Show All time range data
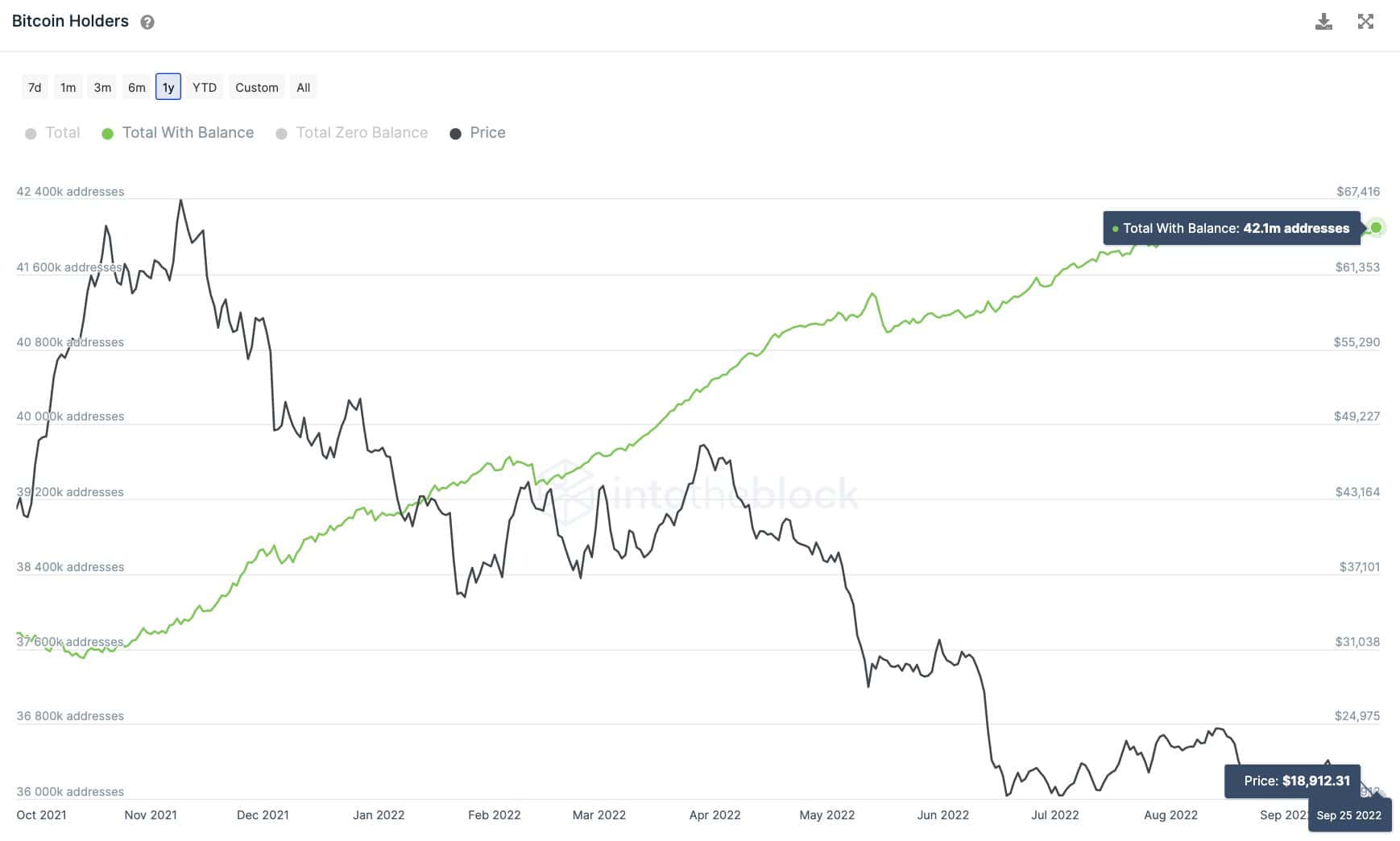 click(304, 87)
